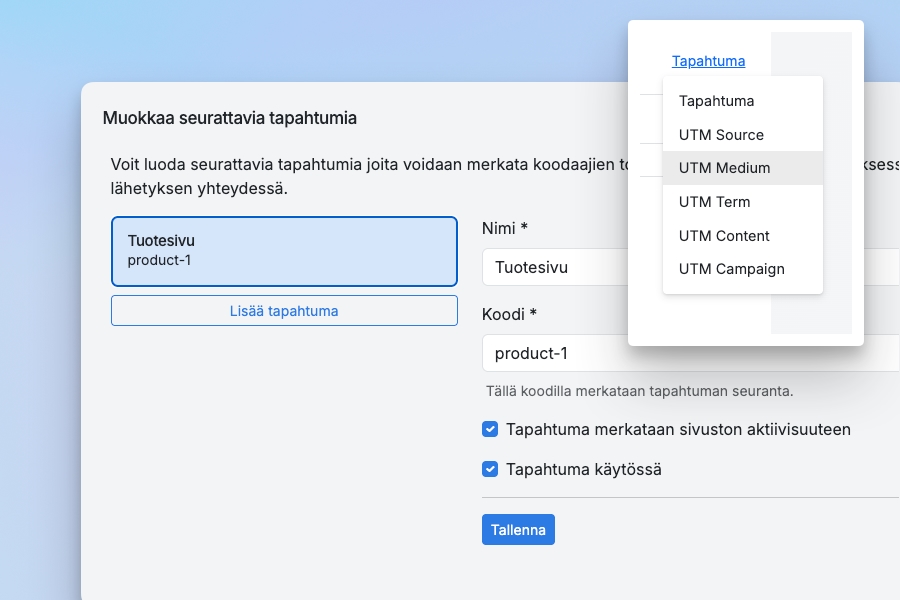
Task: Select Tapahtuma option in dropdown list
Action: 716,101
